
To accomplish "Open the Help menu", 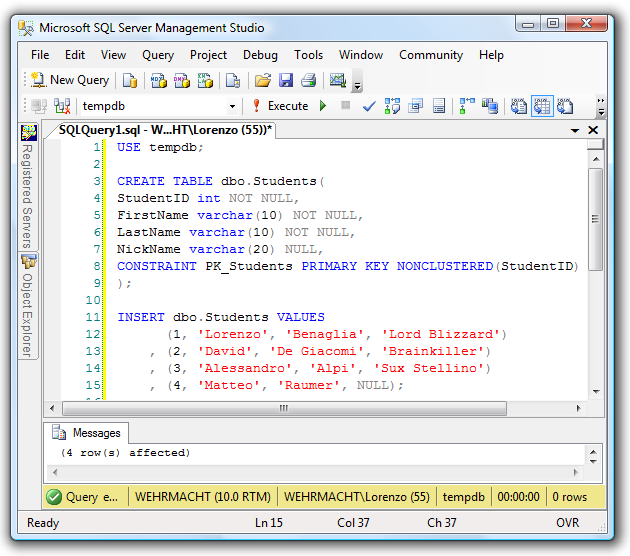I will [x=491, y=55].
